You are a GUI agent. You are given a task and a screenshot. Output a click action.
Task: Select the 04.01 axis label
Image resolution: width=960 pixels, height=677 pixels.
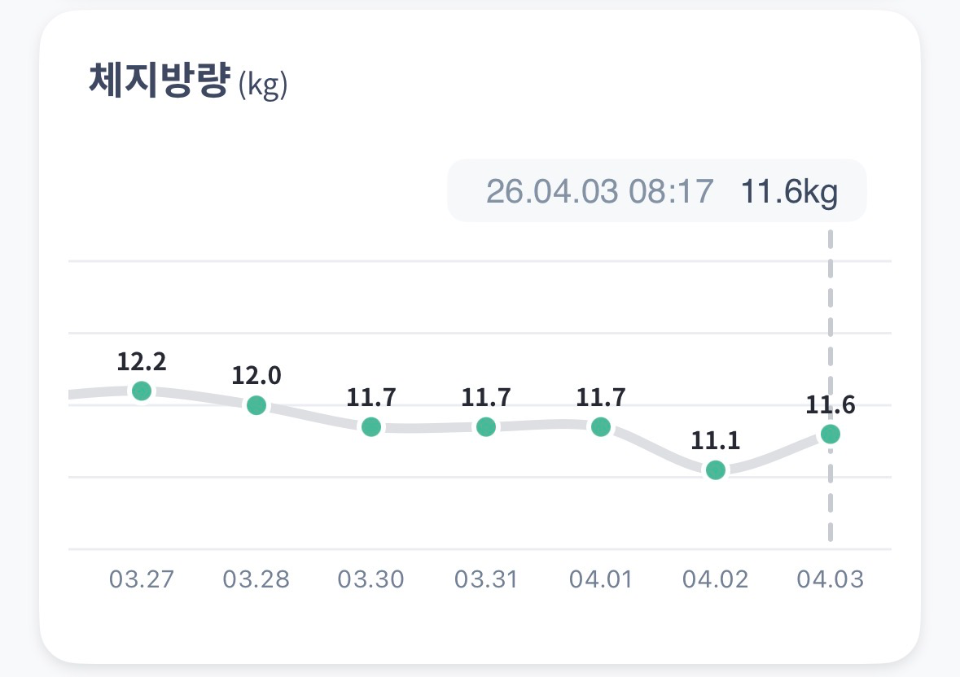point(600,580)
